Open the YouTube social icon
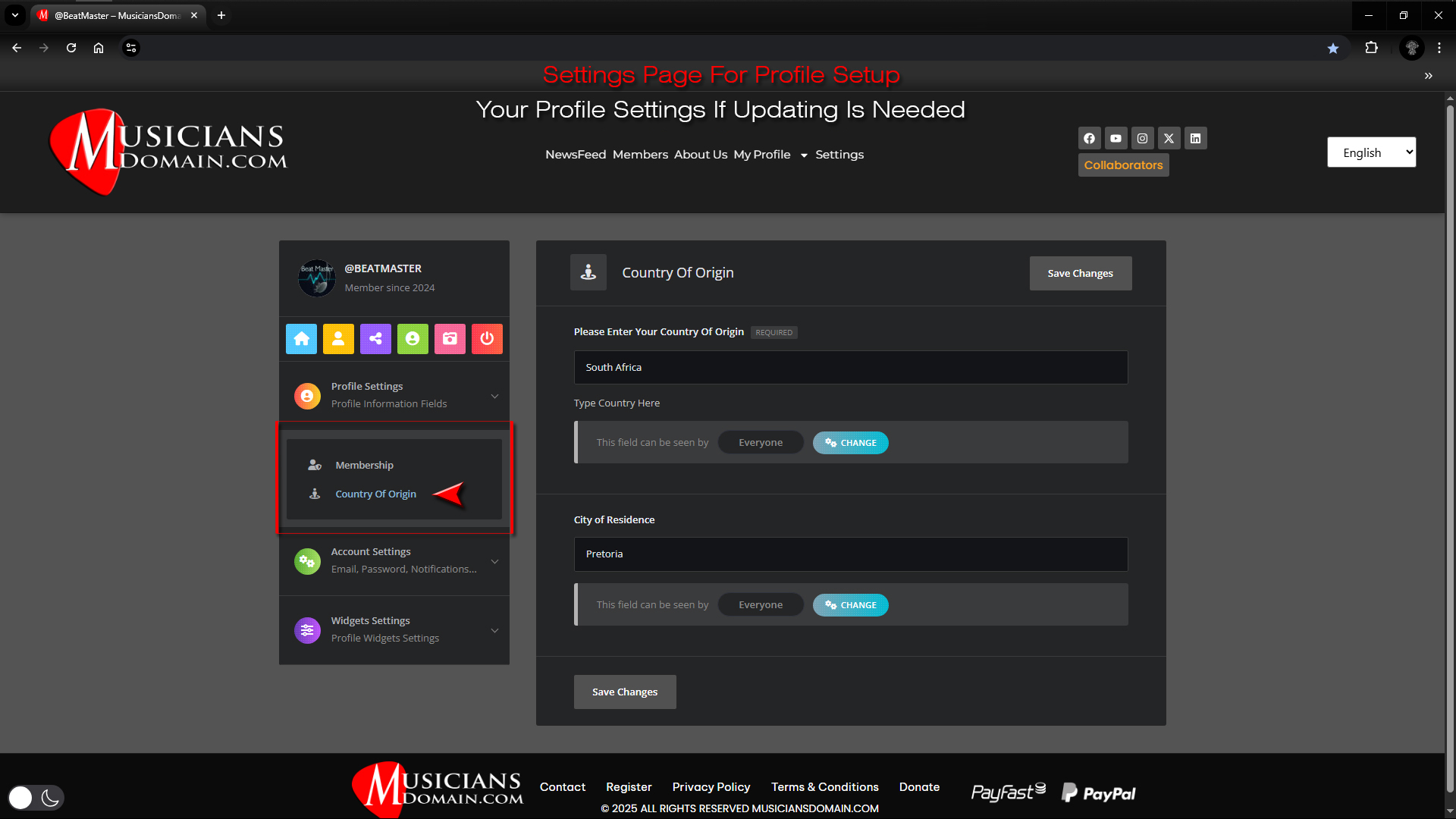The image size is (1456, 819). tap(1116, 138)
